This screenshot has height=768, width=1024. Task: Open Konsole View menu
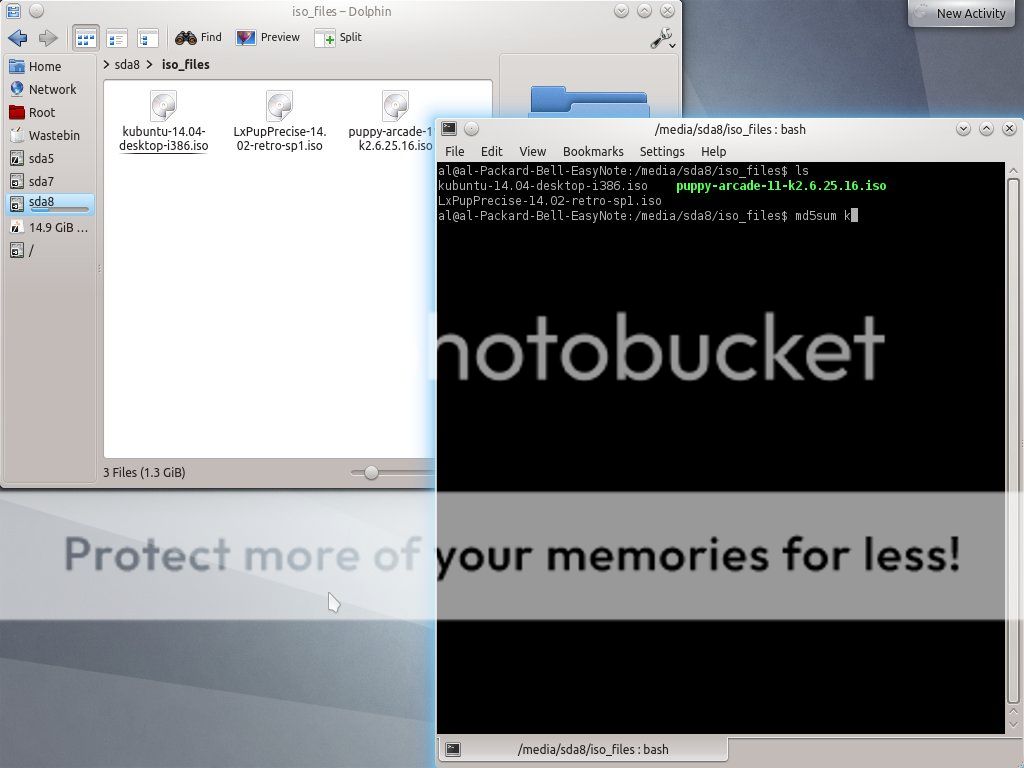pyautogui.click(x=532, y=152)
